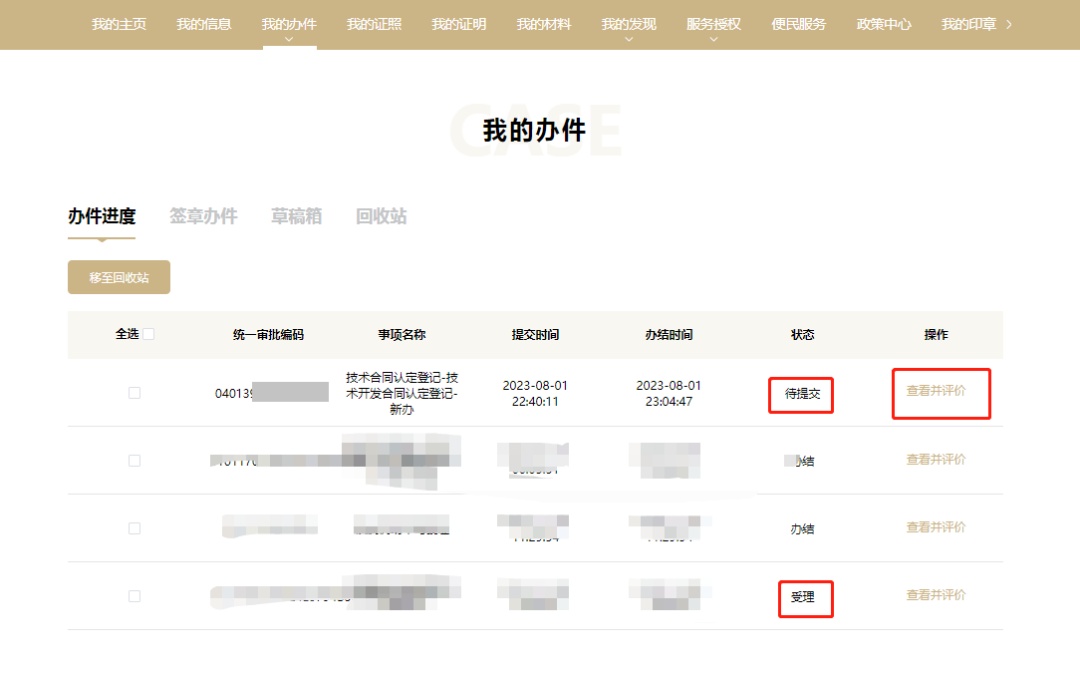This screenshot has height=673, width=1080.
Task: Check the 全选 select-all checkbox
Action: coord(149,334)
